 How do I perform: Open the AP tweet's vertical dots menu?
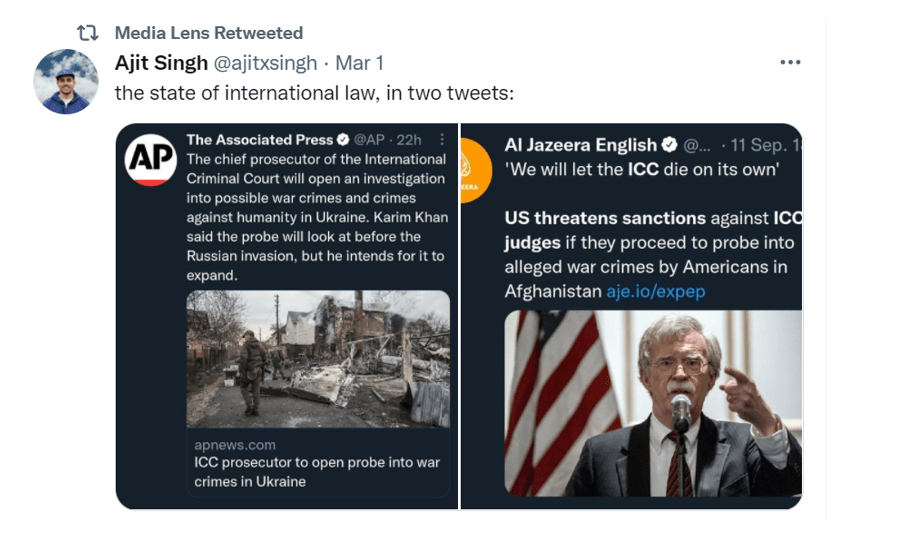[440, 139]
